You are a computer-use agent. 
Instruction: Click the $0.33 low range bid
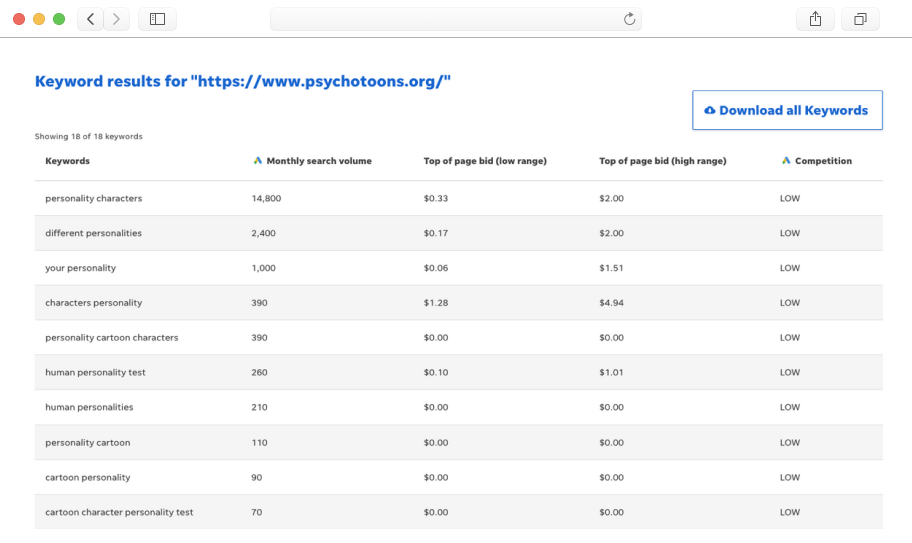[x=436, y=198]
